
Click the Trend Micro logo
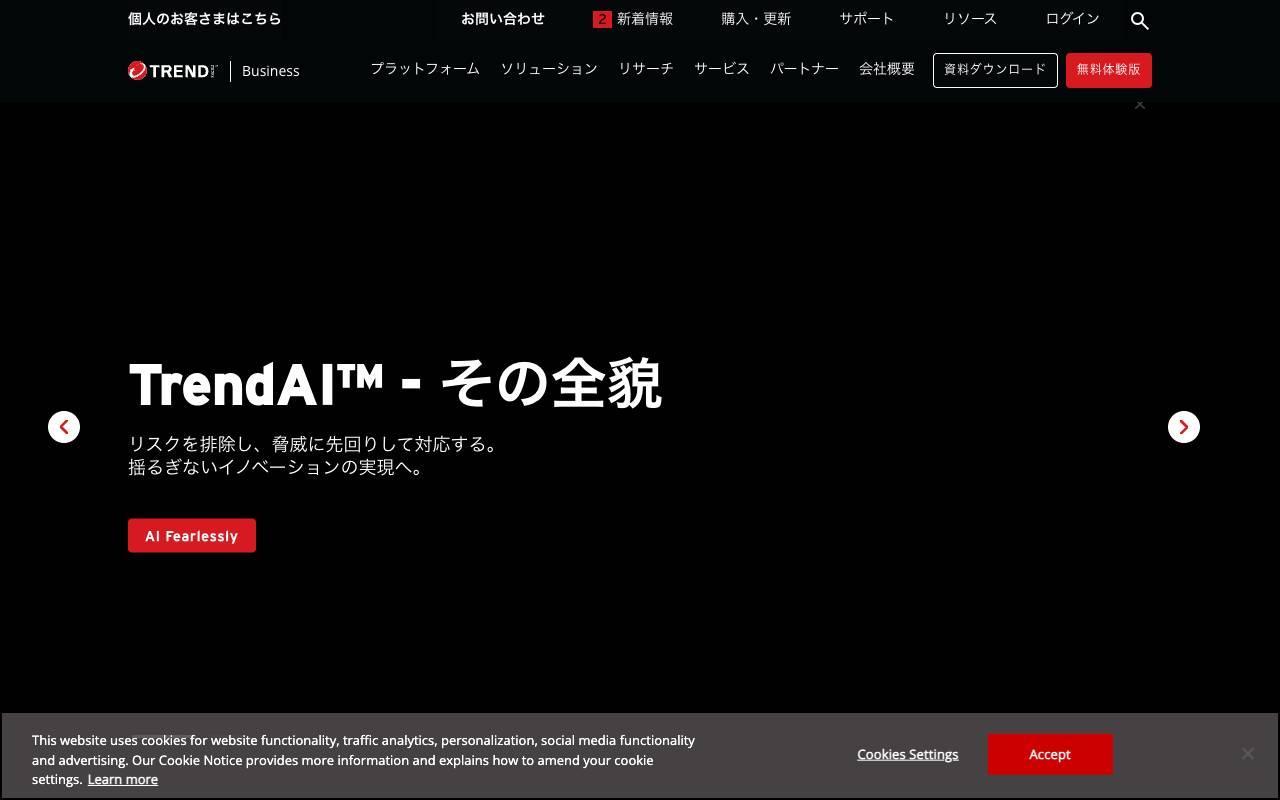click(172, 70)
